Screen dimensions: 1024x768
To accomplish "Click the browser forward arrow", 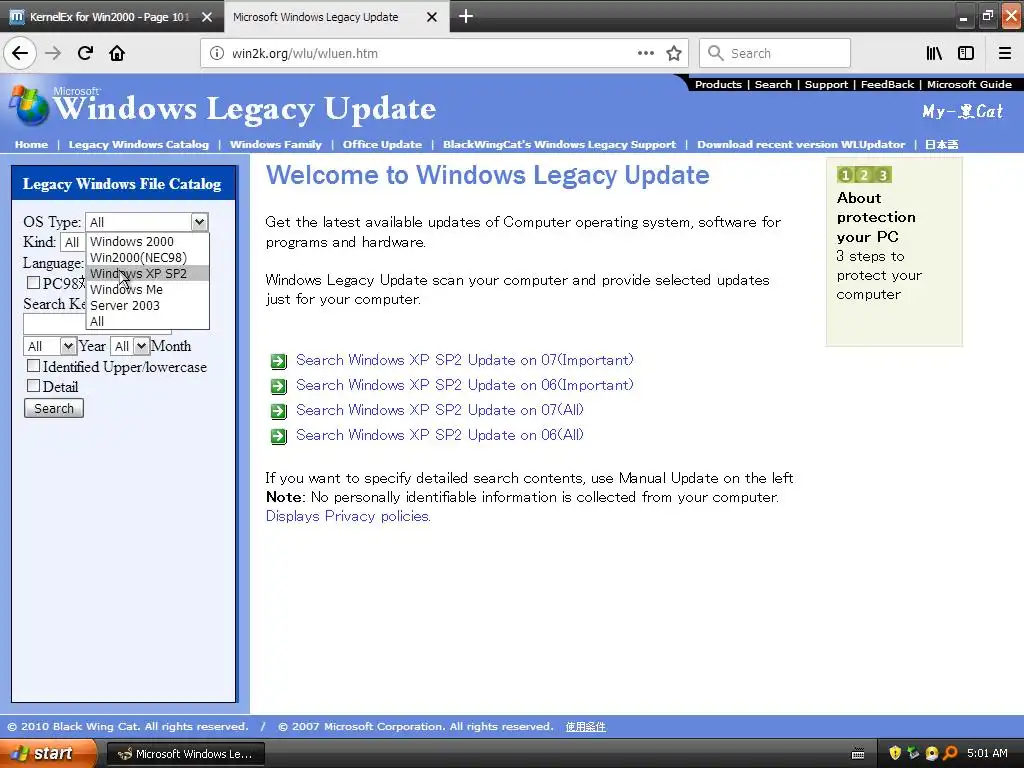I will [x=53, y=53].
